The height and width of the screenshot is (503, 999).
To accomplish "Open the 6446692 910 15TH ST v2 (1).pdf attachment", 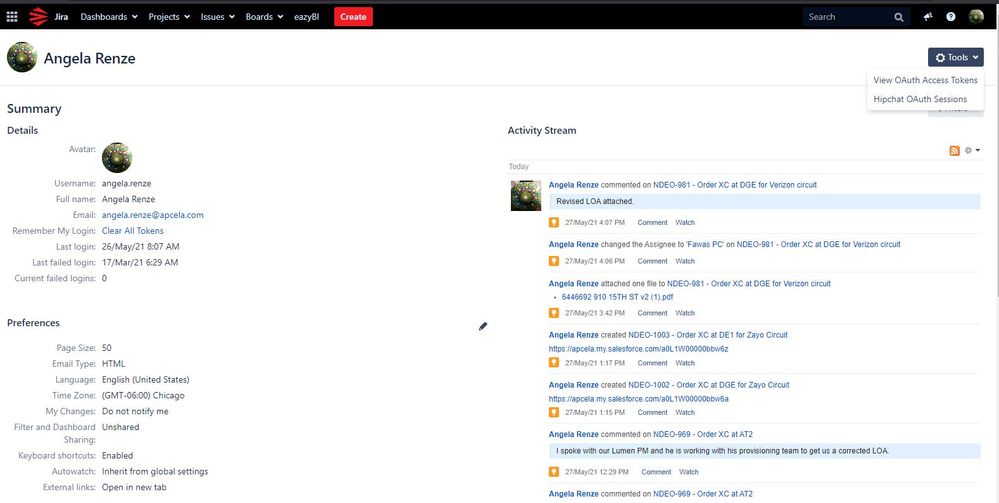I will tap(617, 297).
